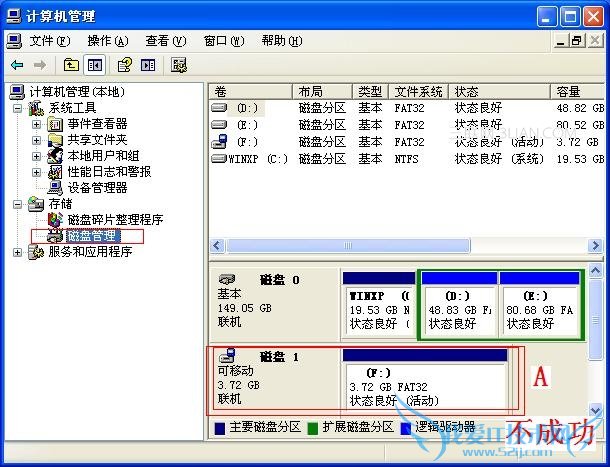Expand the 共享文件夹 node

[x=37, y=140]
